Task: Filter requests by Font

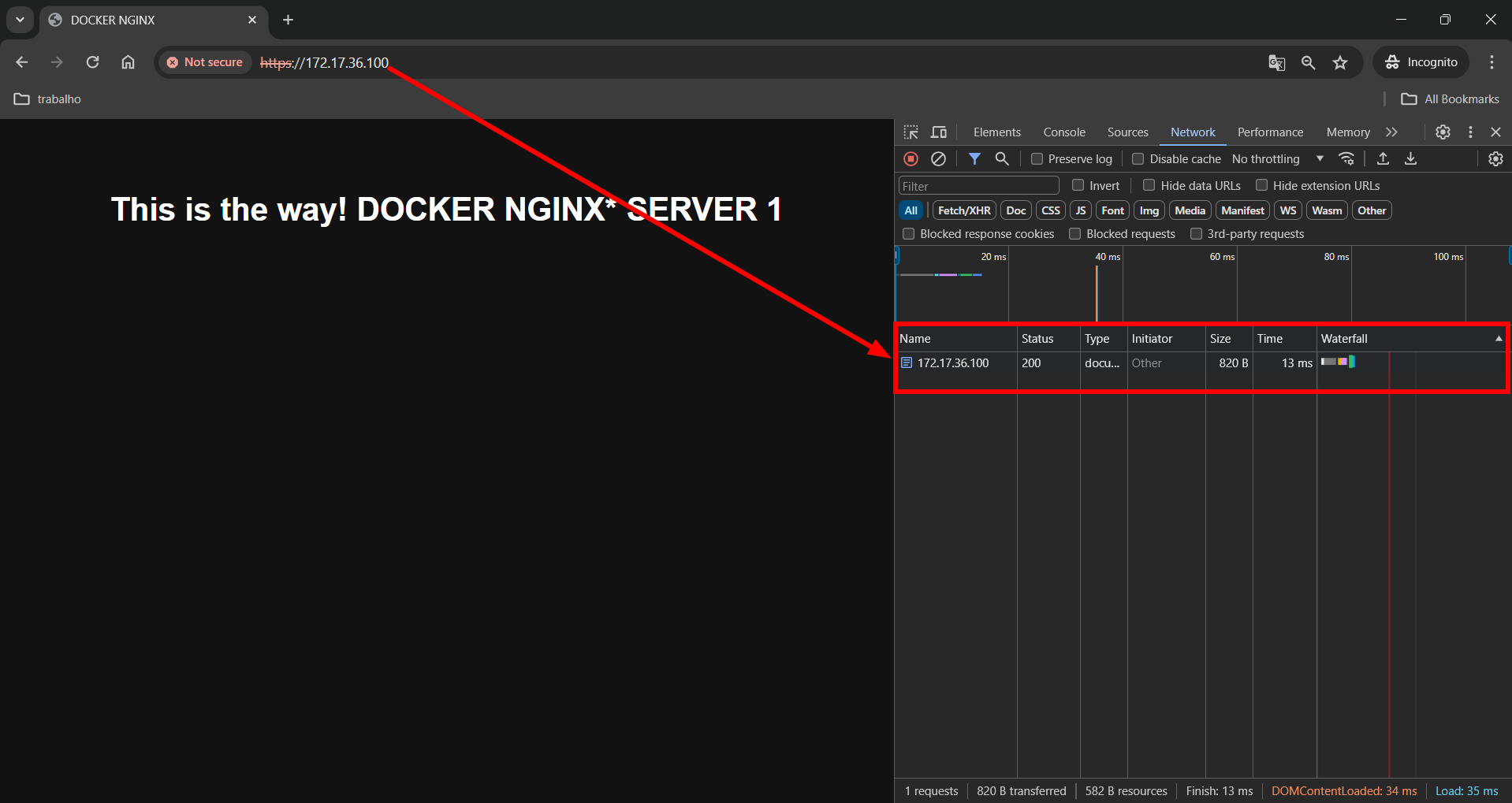Action: tap(1112, 210)
